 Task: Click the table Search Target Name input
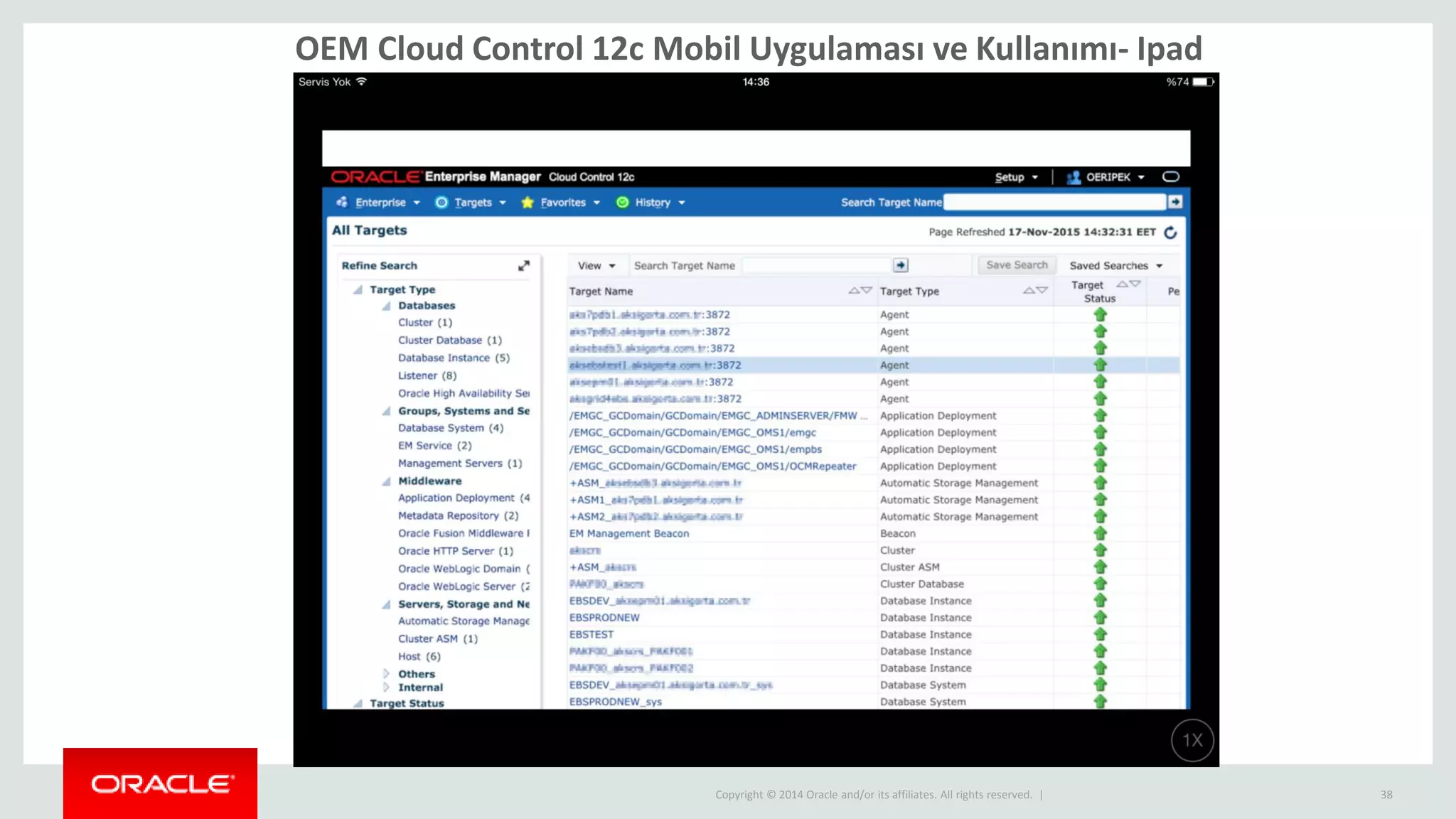(x=818, y=265)
